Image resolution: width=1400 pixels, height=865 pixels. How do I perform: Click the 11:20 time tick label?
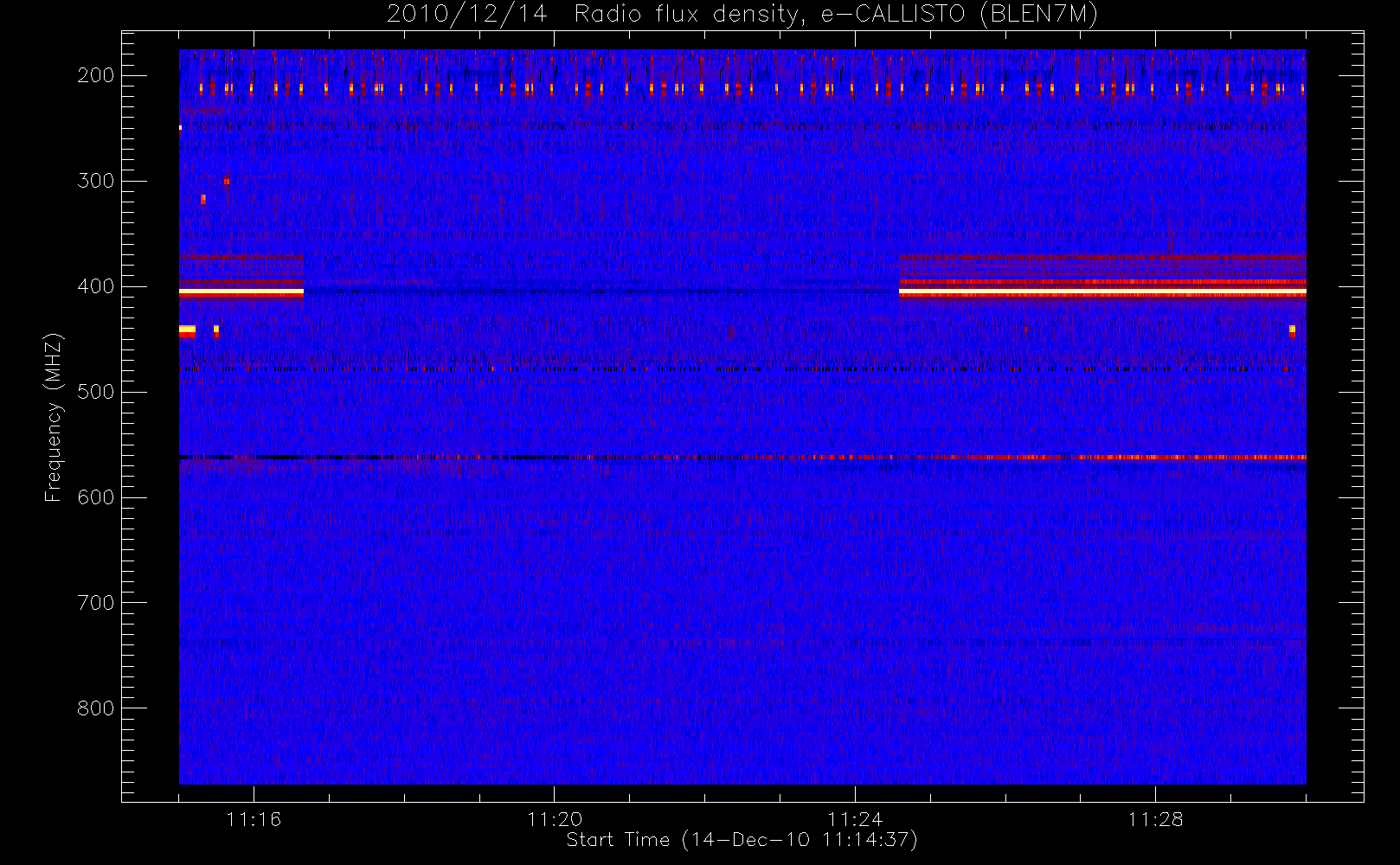click(555, 819)
